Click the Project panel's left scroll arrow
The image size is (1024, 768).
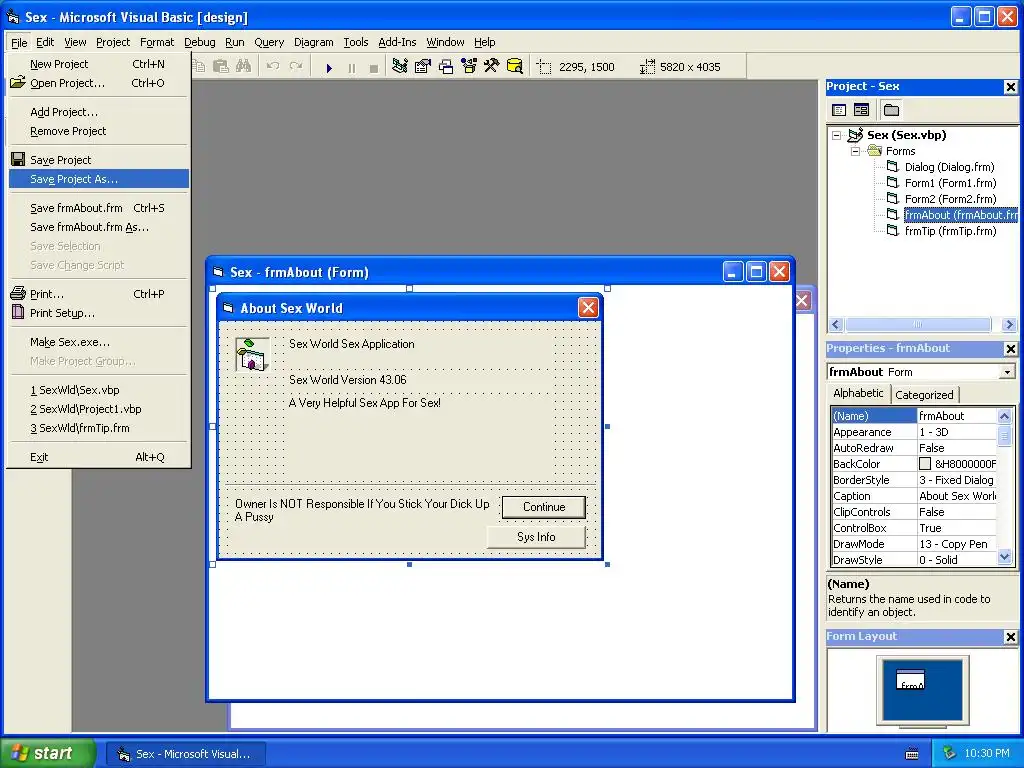(836, 325)
